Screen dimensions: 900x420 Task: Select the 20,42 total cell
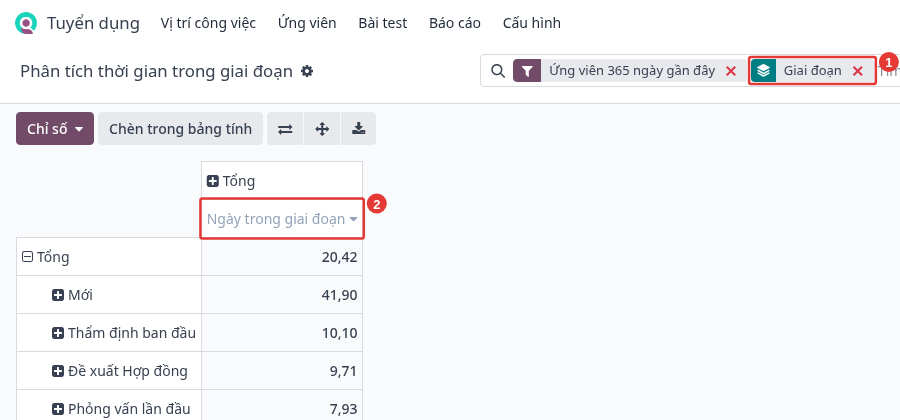click(x=282, y=256)
